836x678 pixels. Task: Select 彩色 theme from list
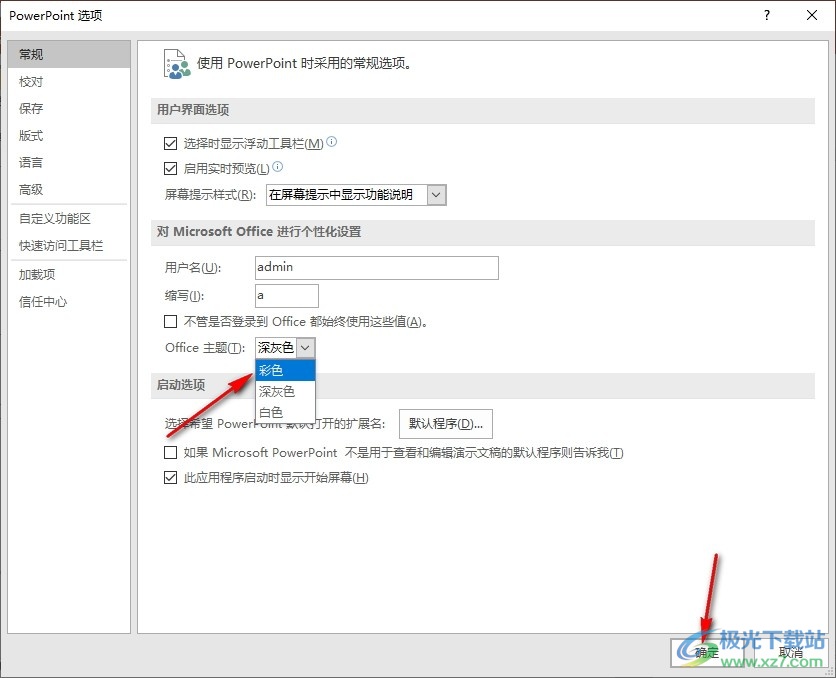[x=285, y=370]
